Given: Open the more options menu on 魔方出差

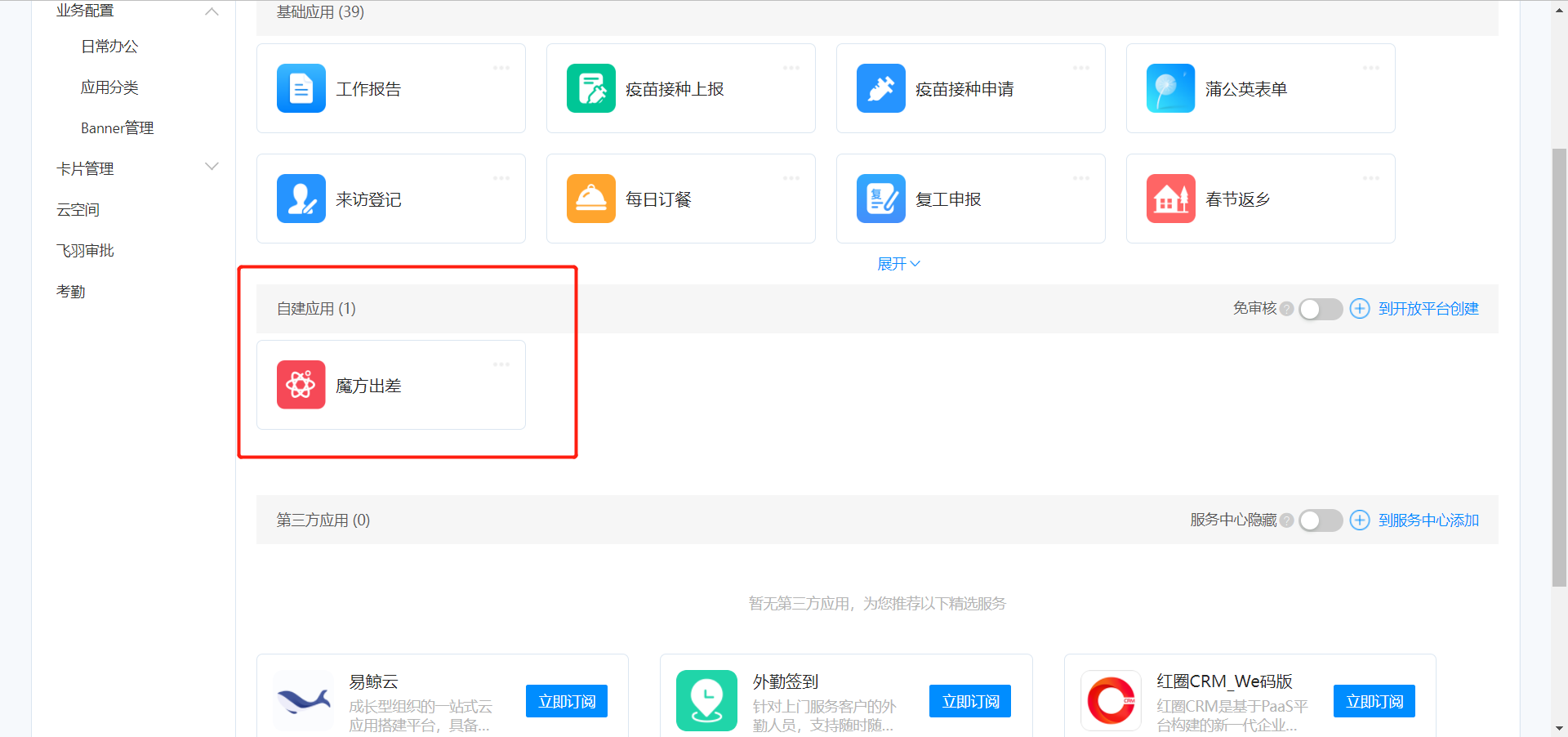Looking at the screenshot, I should pyautogui.click(x=501, y=364).
